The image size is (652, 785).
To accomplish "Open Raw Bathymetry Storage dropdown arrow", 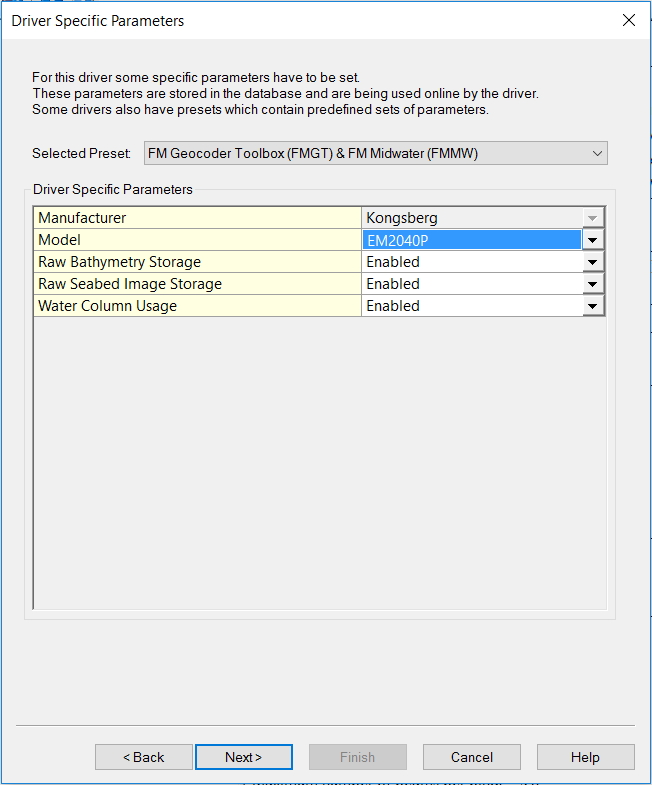I will 593,262.
